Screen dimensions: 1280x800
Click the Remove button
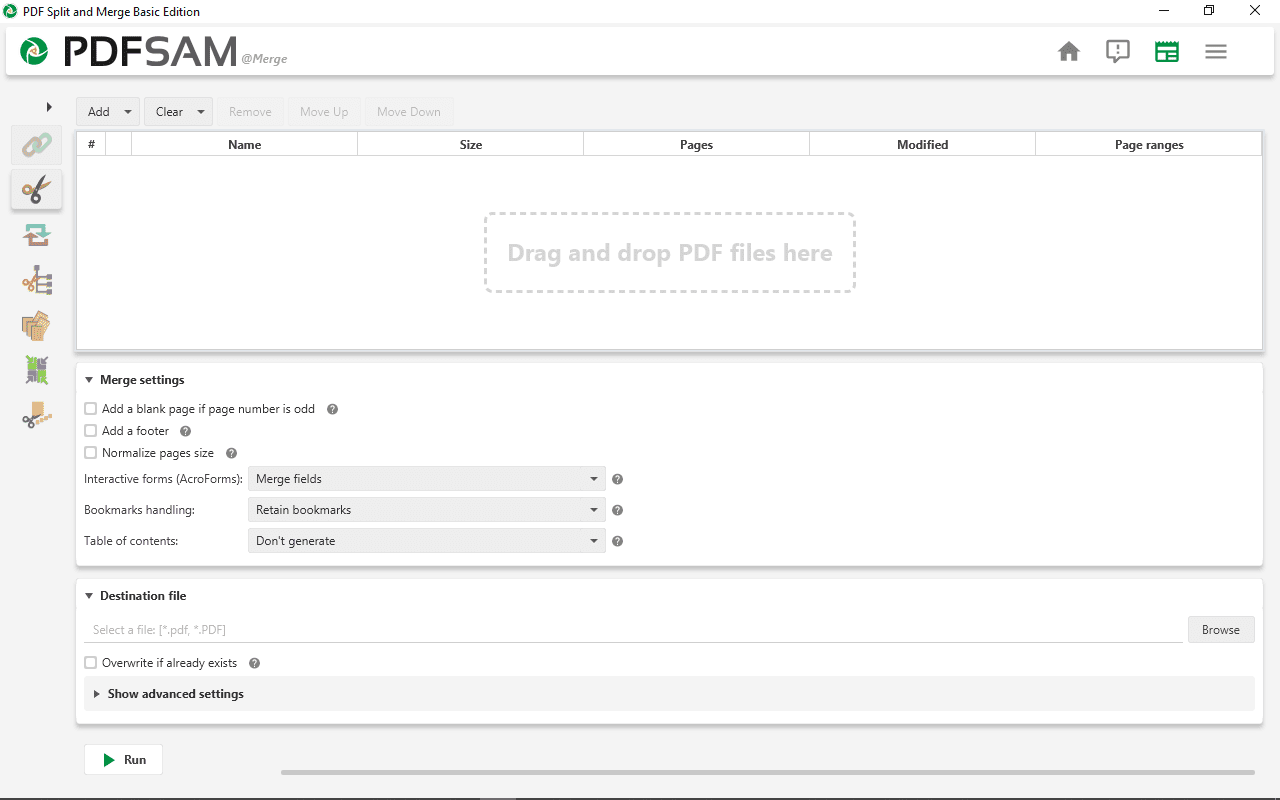250,112
